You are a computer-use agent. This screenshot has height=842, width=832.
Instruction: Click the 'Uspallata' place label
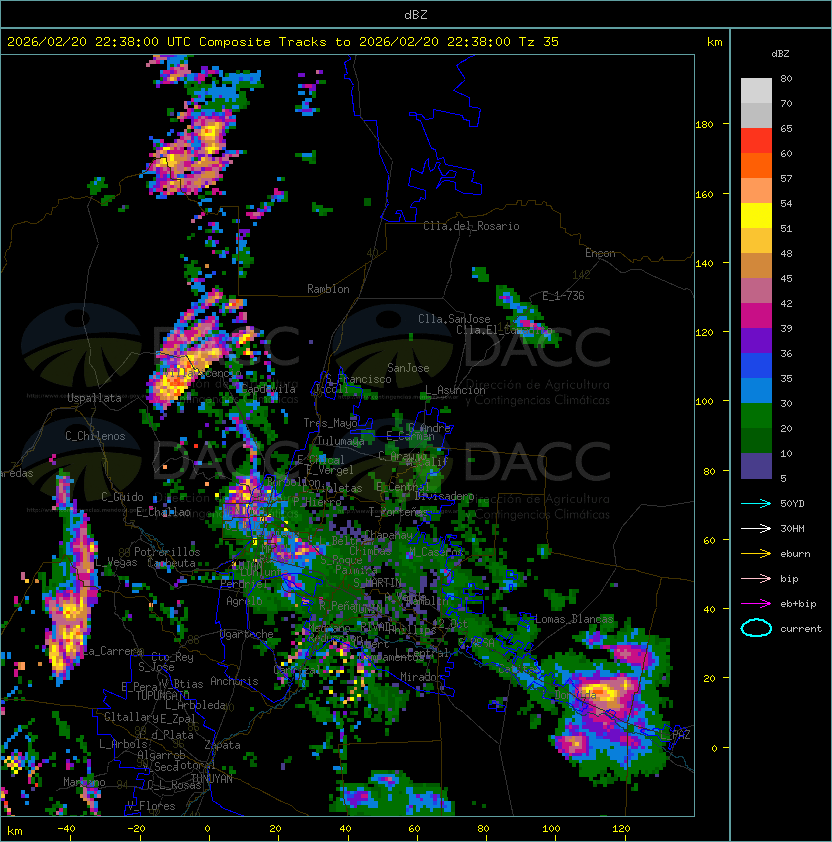[94, 398]
